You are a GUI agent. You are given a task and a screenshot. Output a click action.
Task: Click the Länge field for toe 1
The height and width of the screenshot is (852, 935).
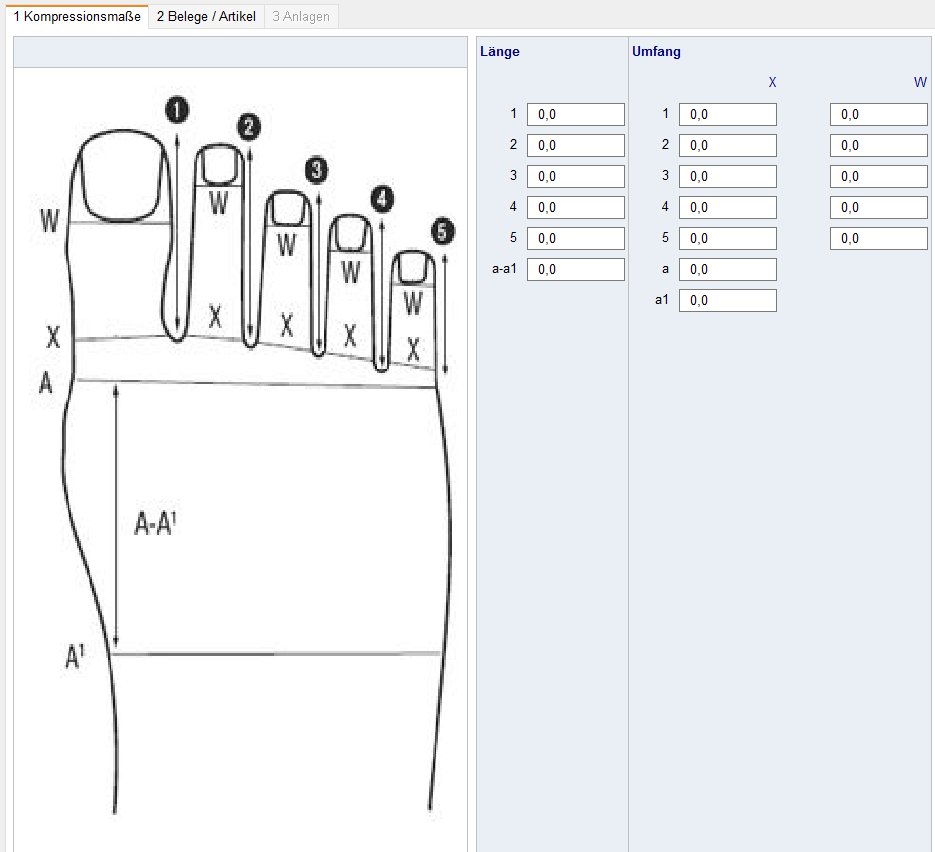[576, 115]
